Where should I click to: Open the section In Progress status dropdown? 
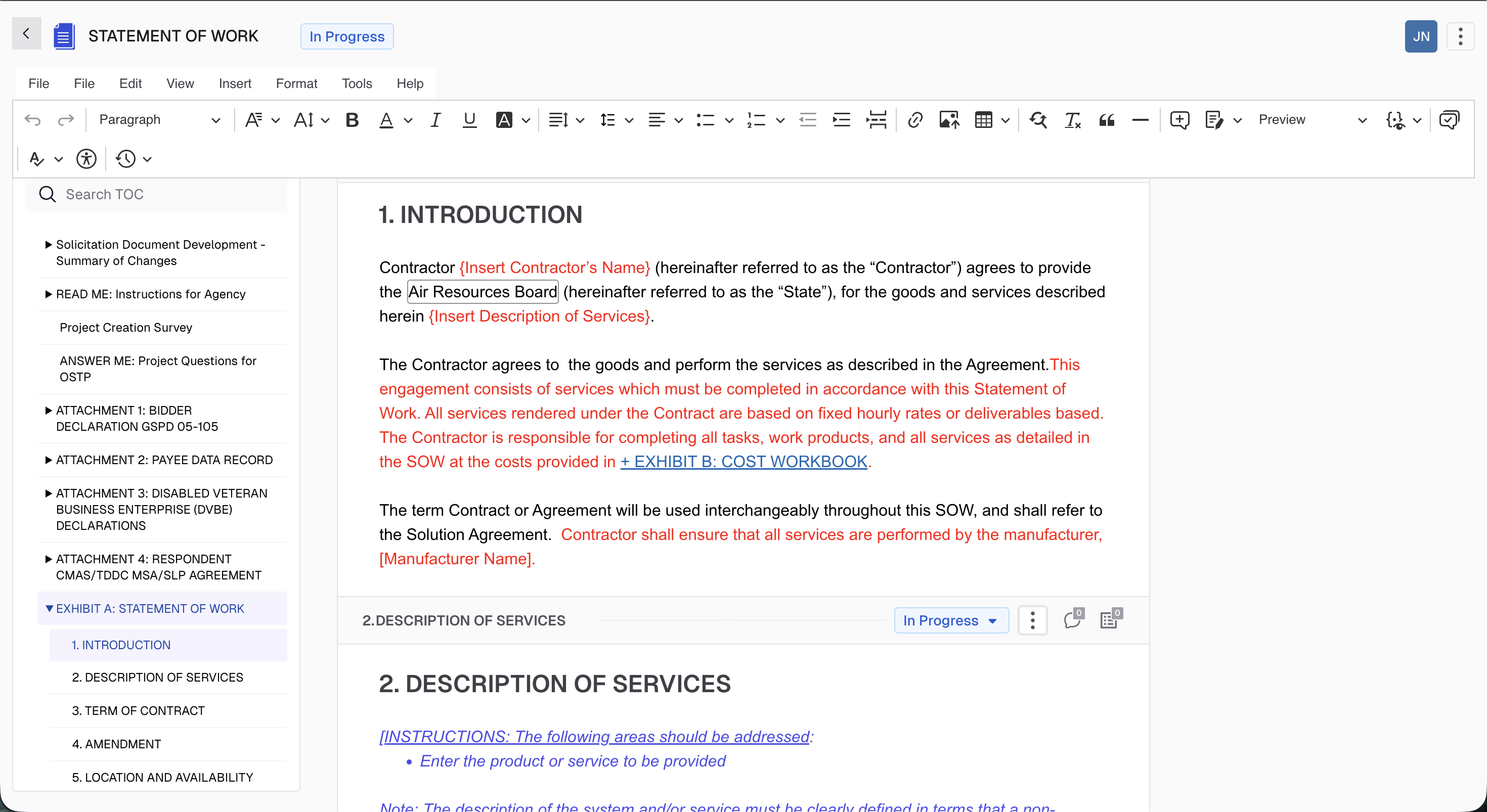951,620
